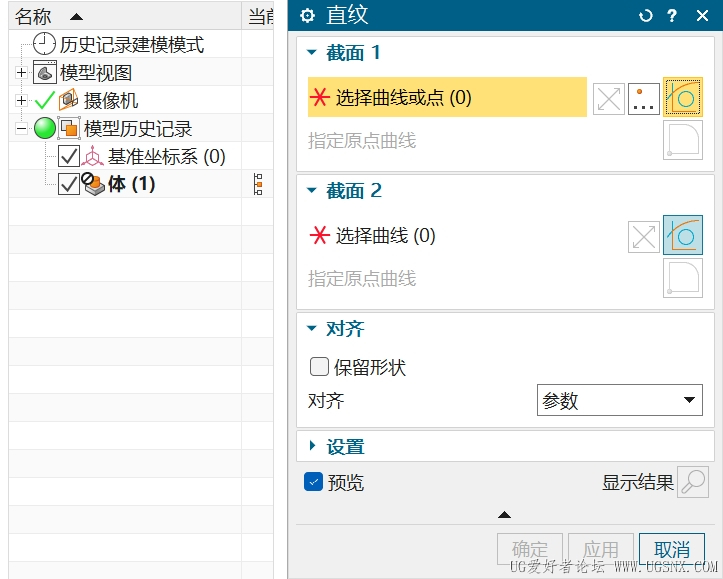Click the dependency icon in 体 (1) row

coord(258,184)
